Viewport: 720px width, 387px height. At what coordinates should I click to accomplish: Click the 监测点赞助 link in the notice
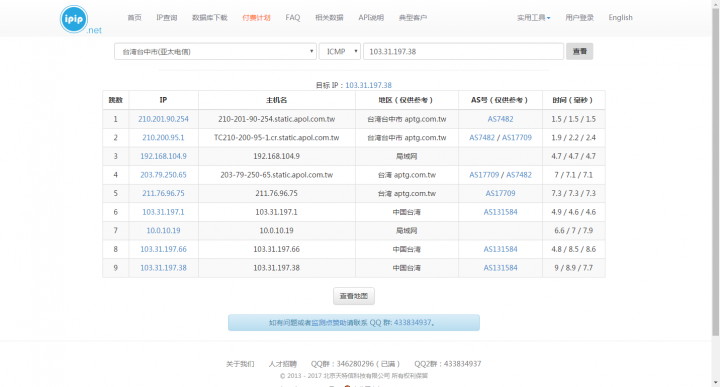pyautogui.click(x=330, y=323)
